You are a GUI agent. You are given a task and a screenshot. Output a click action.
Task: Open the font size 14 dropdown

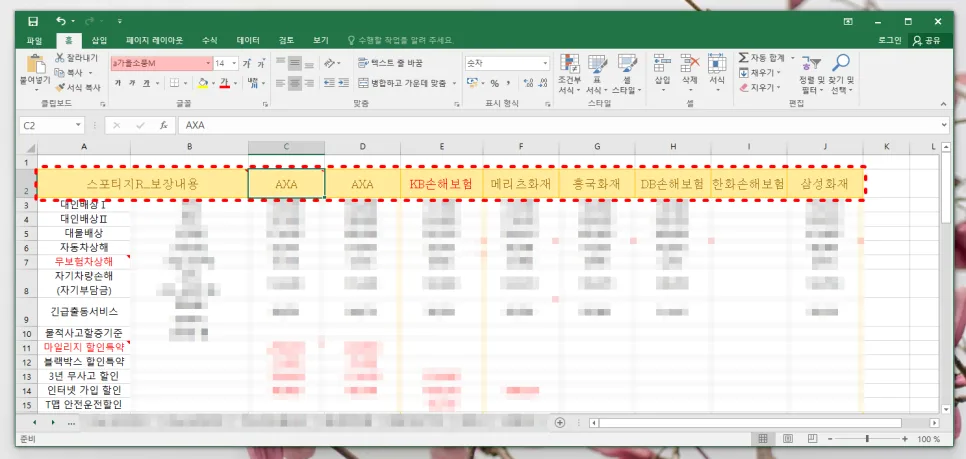coord(234,63)
